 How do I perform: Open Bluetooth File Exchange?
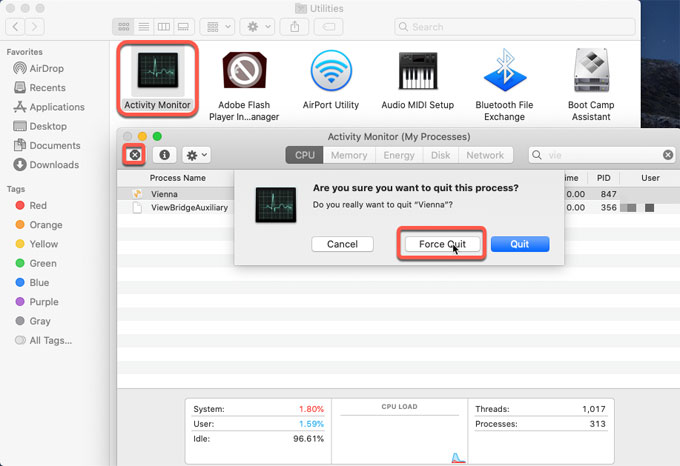pyautogui.click(x=504, y=72)
